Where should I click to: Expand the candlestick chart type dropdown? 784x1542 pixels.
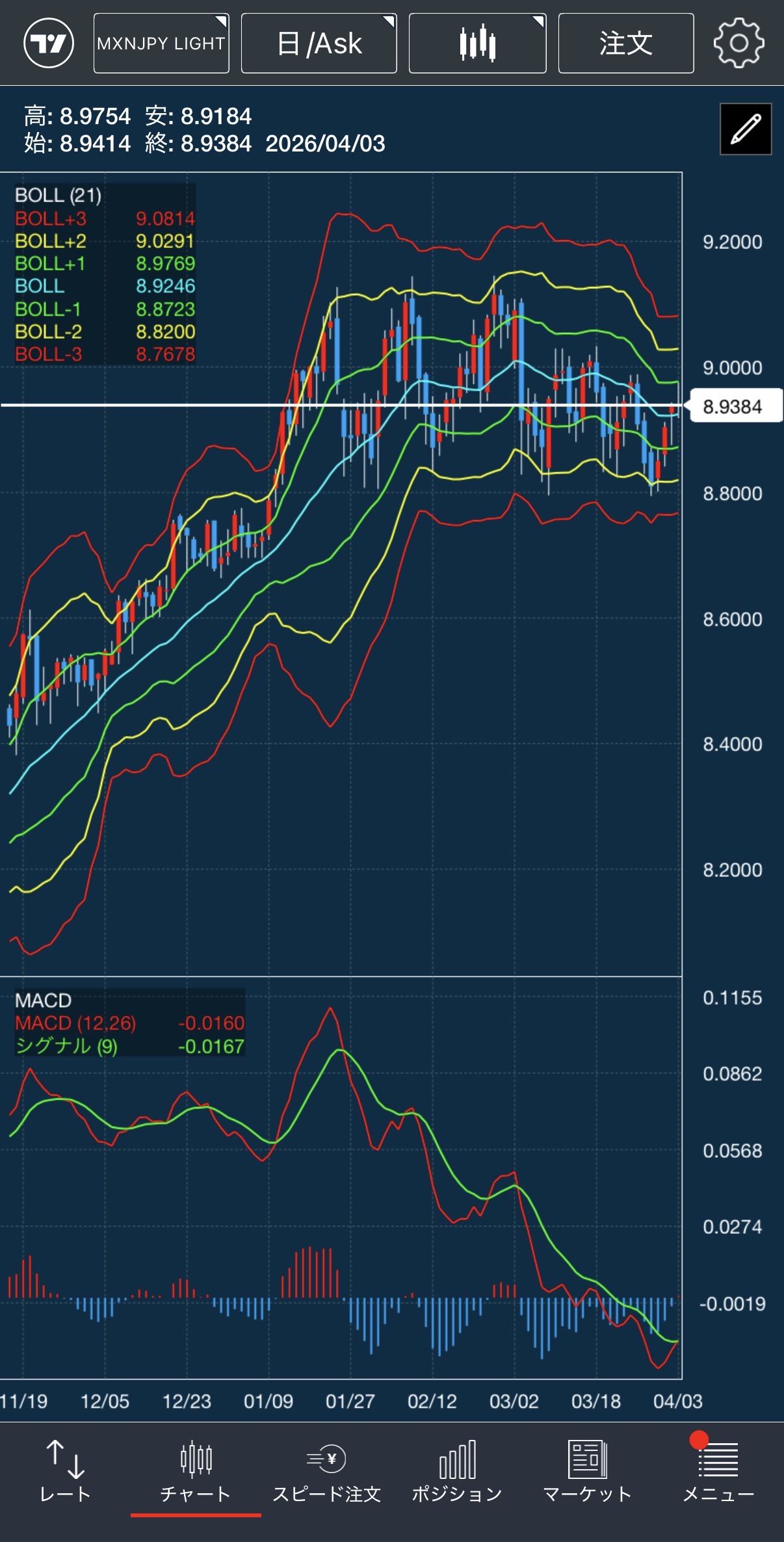tap(477, 44)
